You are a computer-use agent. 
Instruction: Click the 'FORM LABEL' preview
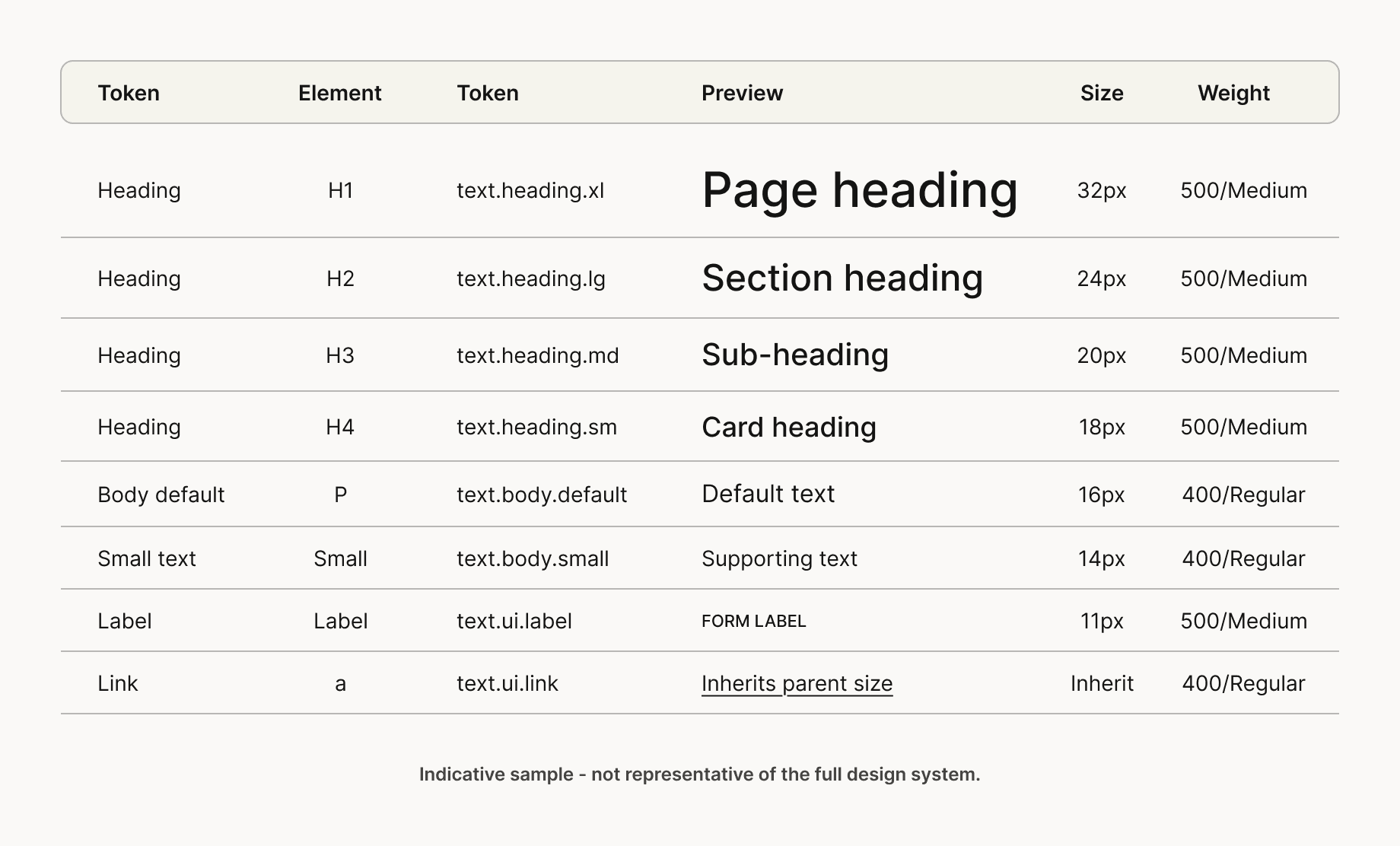coord(753,621)
